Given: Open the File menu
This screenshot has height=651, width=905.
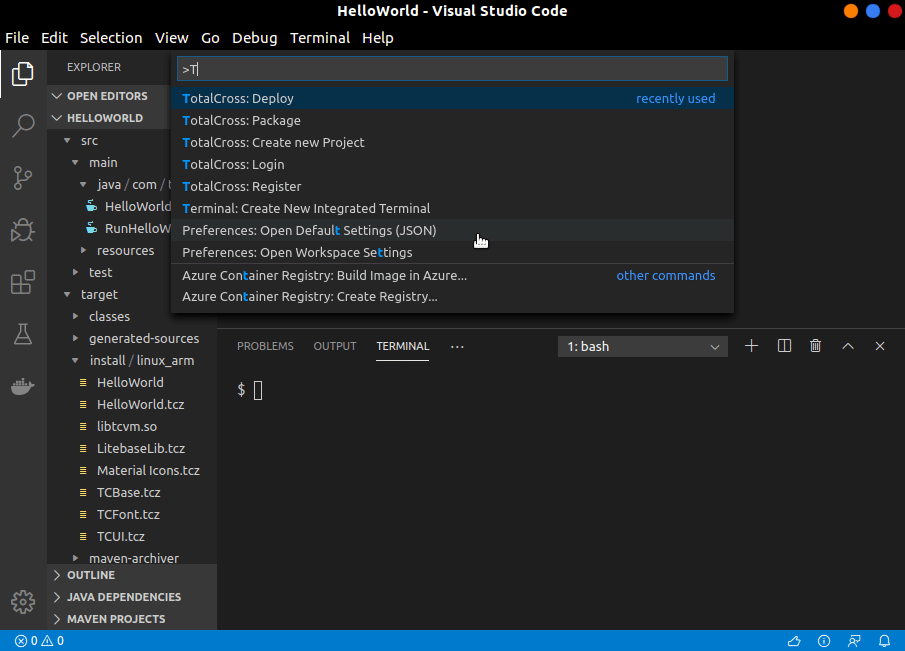Looking at the screenshot, I should pos(17,38).
